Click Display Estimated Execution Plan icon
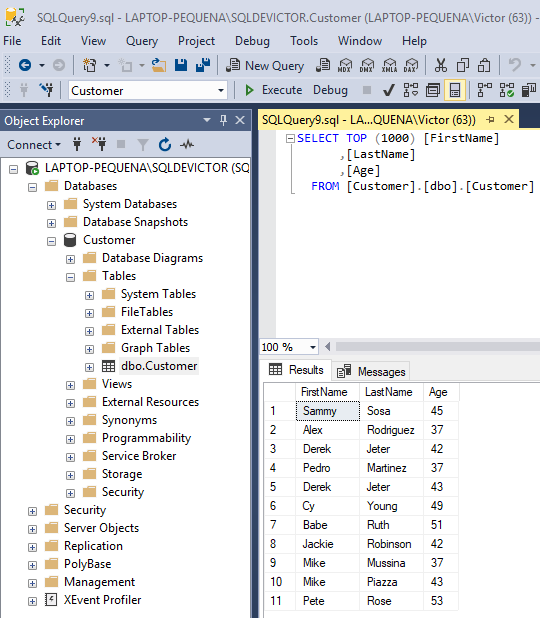Screen dimensions: 540x618 411,90
